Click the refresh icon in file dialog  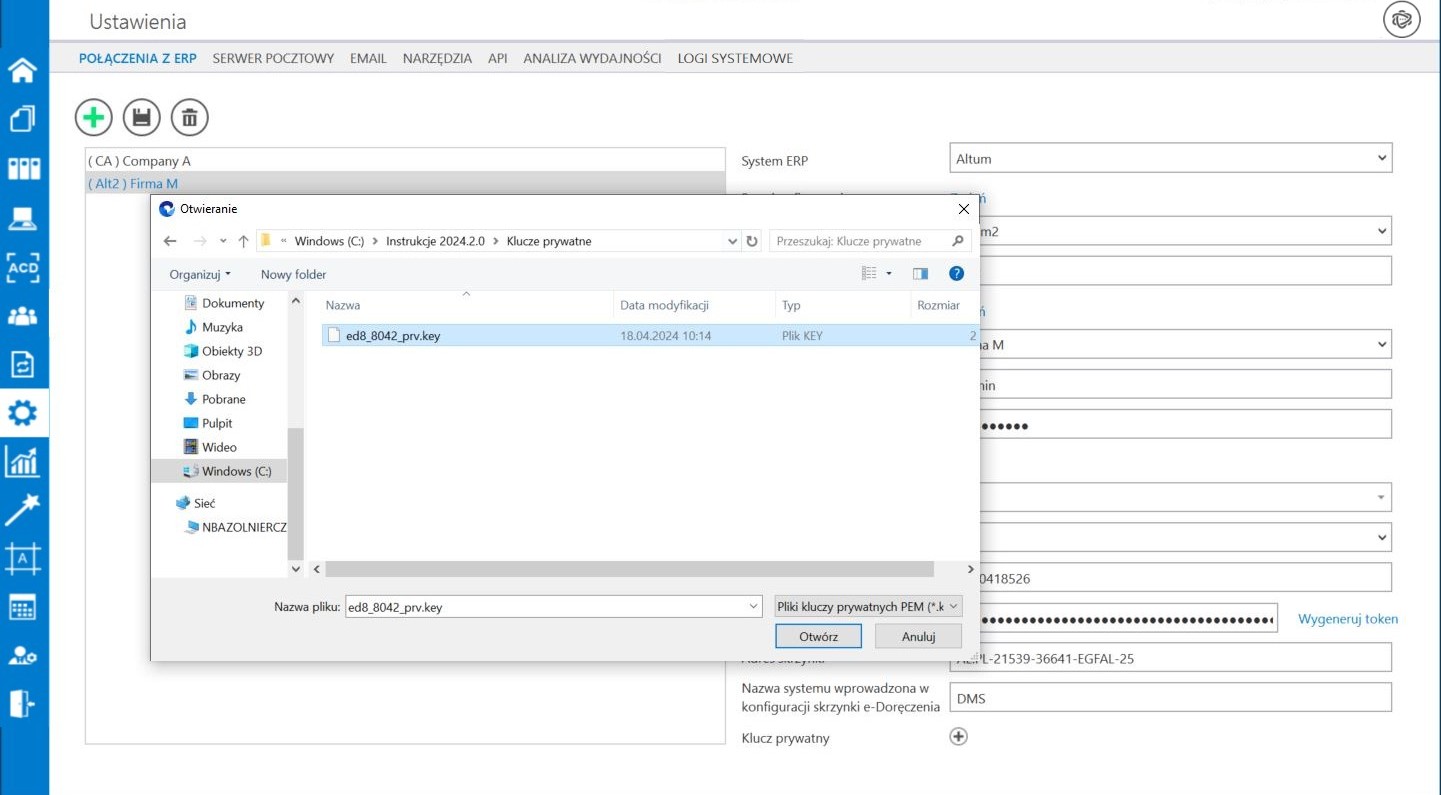click(753, 241)
